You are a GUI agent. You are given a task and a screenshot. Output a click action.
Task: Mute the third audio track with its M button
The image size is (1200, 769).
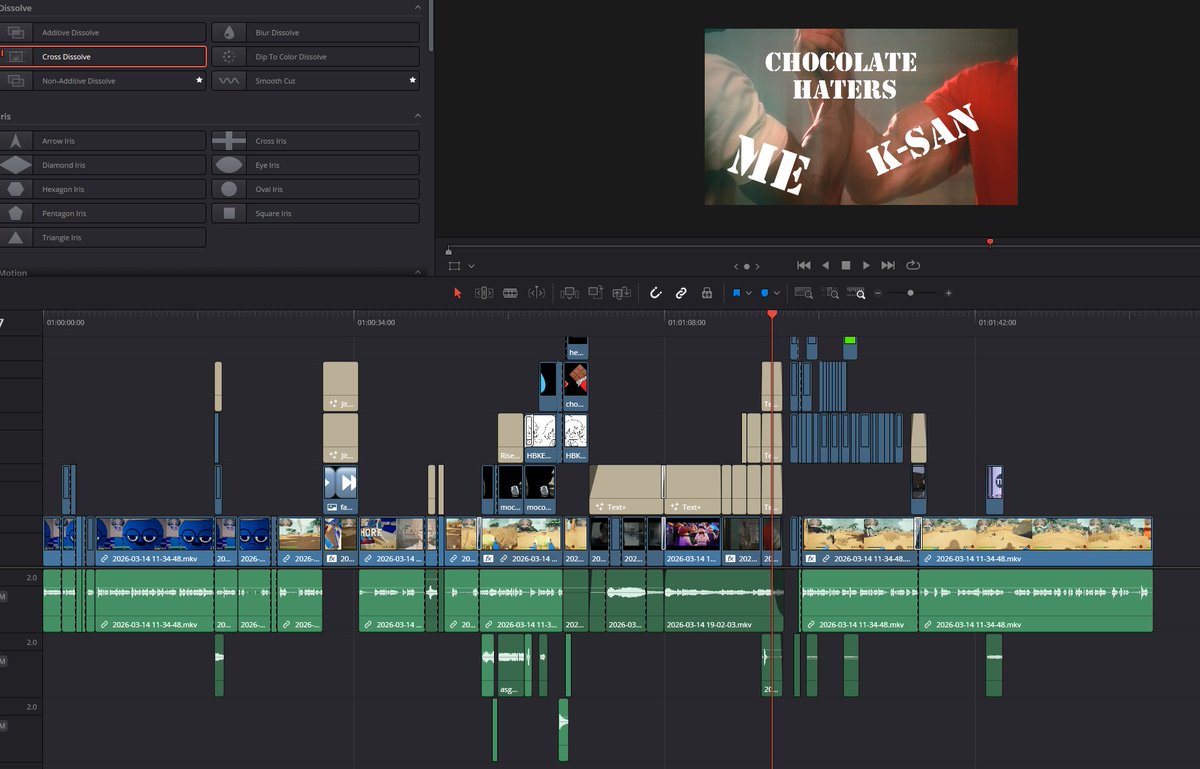[3, 725]
